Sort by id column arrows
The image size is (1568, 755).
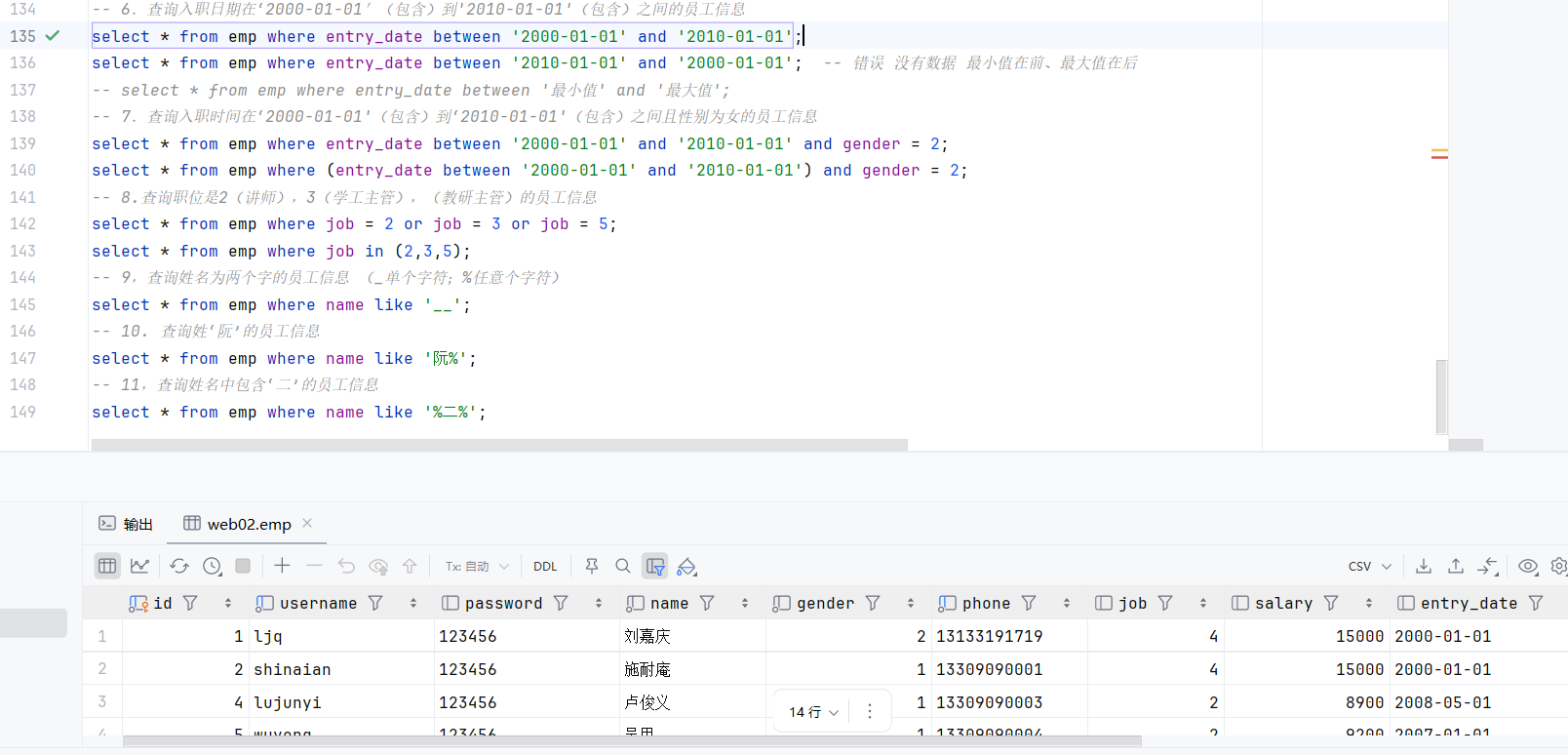(x=228, y=603)
